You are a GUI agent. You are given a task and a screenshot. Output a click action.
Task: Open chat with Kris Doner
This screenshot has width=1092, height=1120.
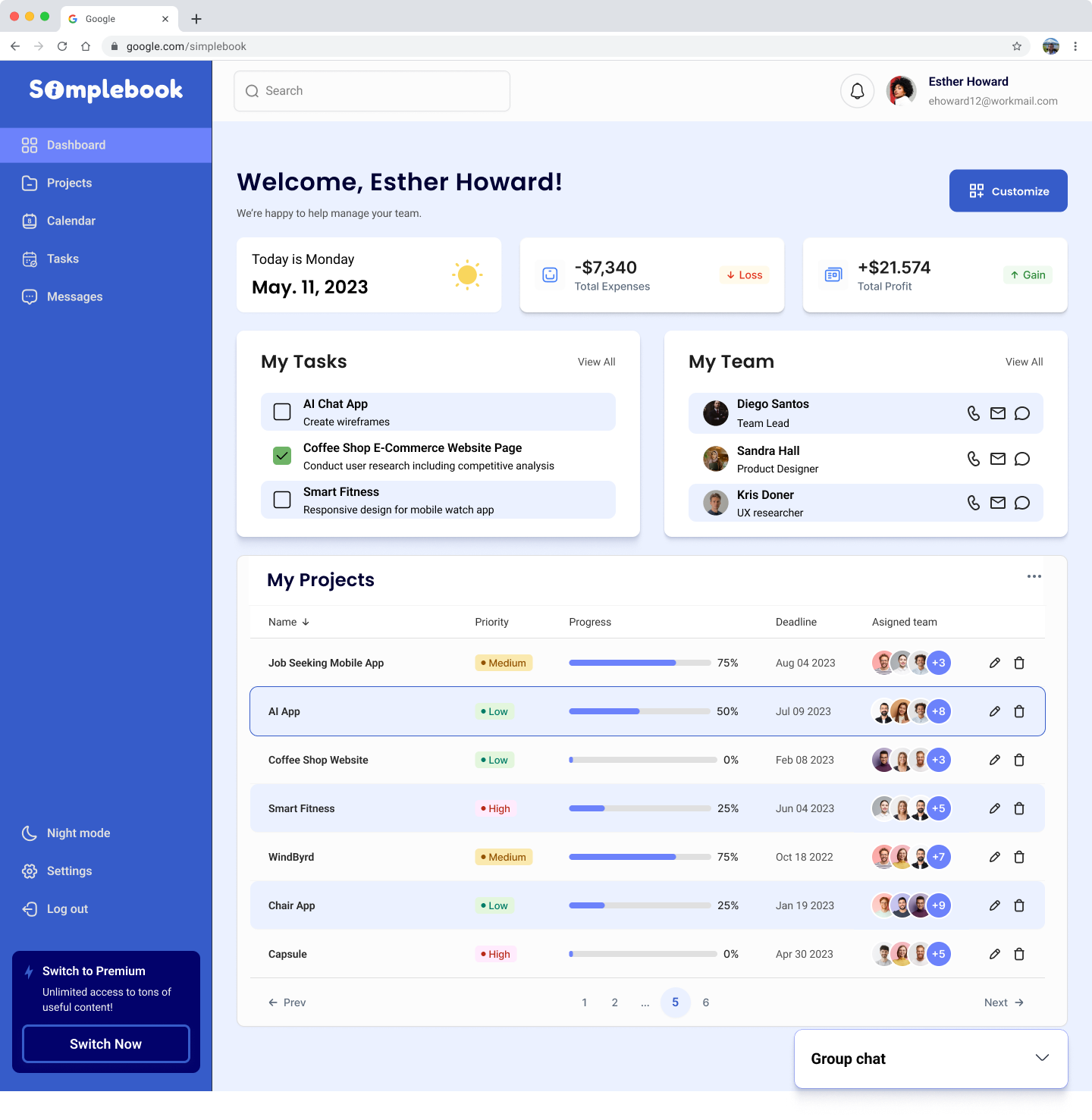tap(1022, 503)
